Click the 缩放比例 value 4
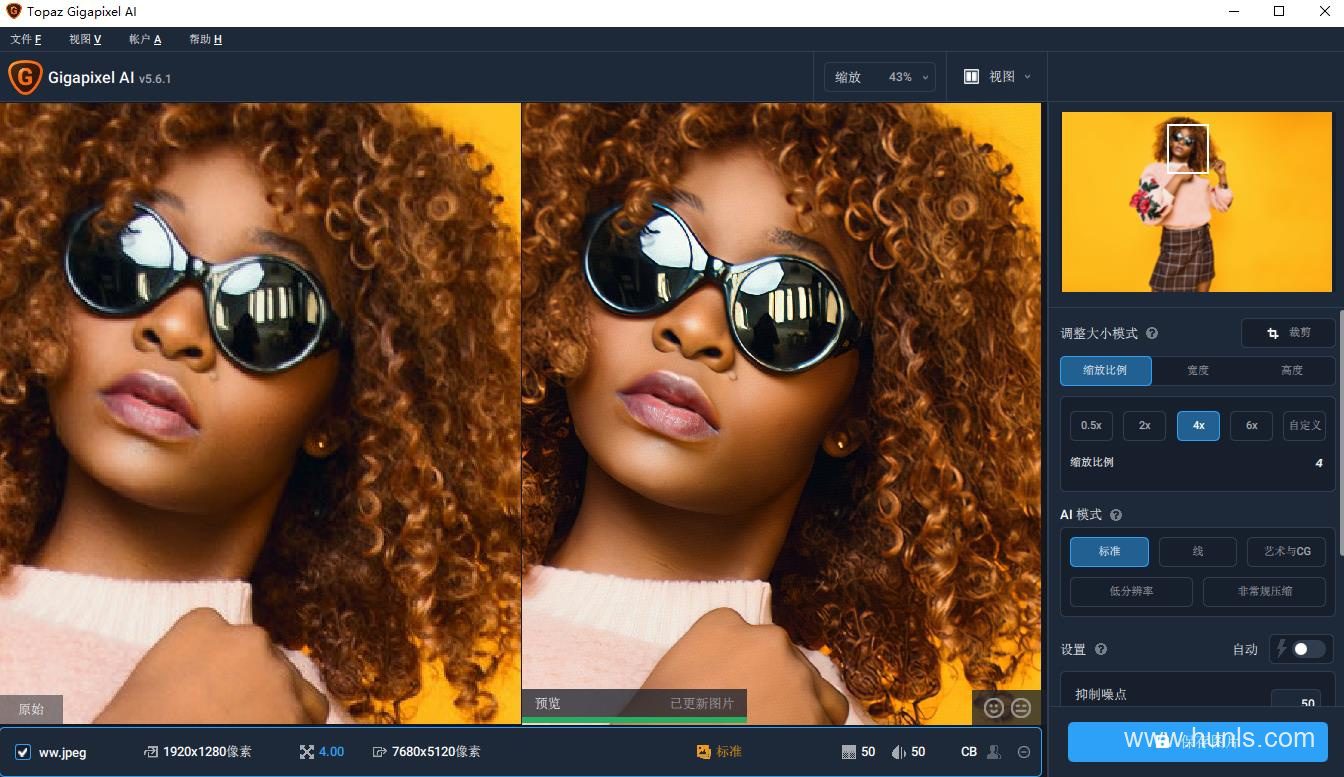Image resolution: width=1344 pixels, height=777 pixels. tap(1319, 463)
